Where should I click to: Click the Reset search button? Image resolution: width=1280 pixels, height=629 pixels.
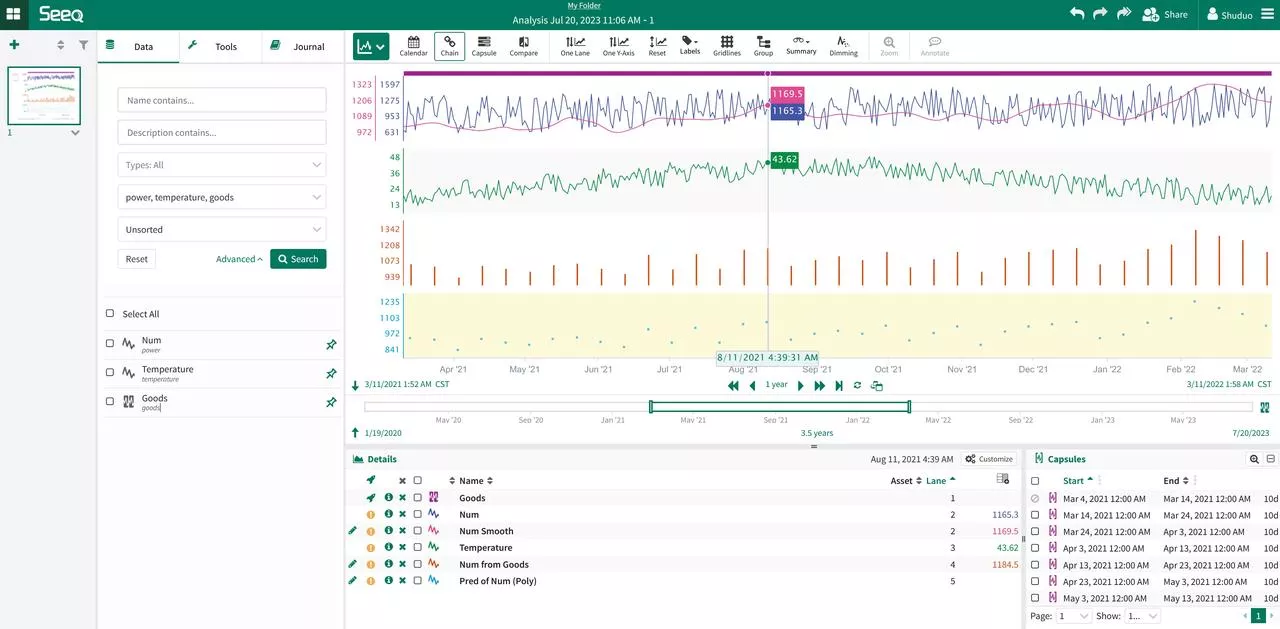pyautogui.click(x=137, y=259)
